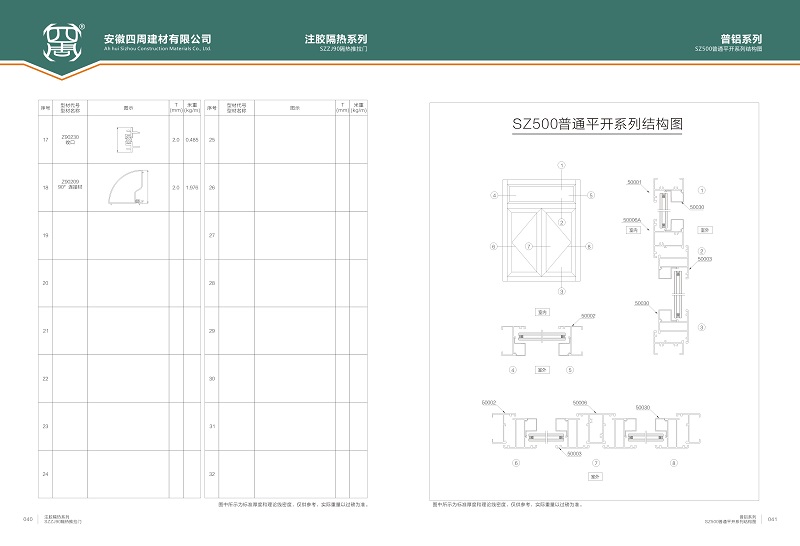This screenshot has height=546, width=800.
Task: Click page number 041 in footer
Action: tap(772, 518)
